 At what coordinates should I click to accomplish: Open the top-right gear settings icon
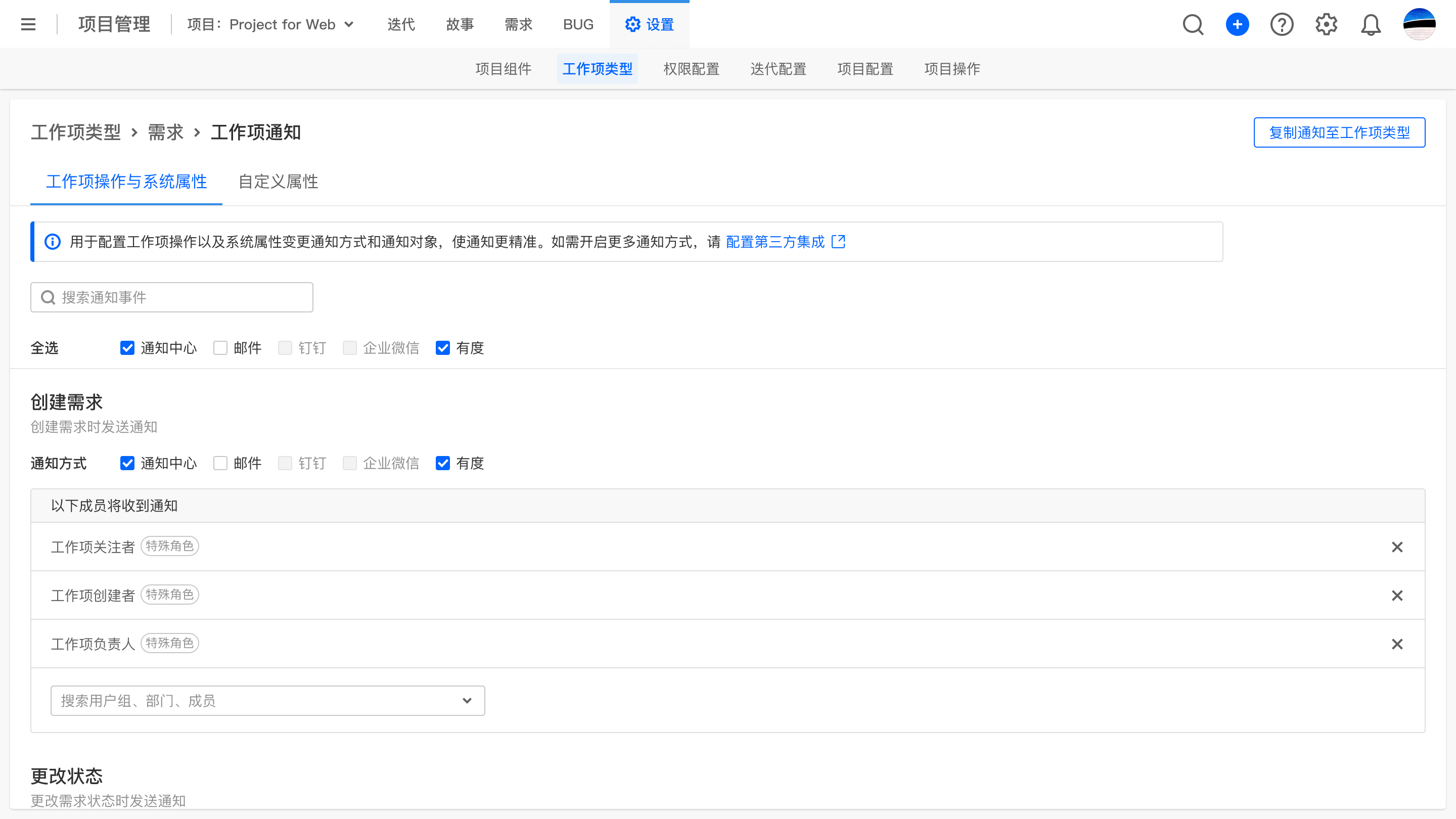pyautogui.click(x=1326, y=24)
